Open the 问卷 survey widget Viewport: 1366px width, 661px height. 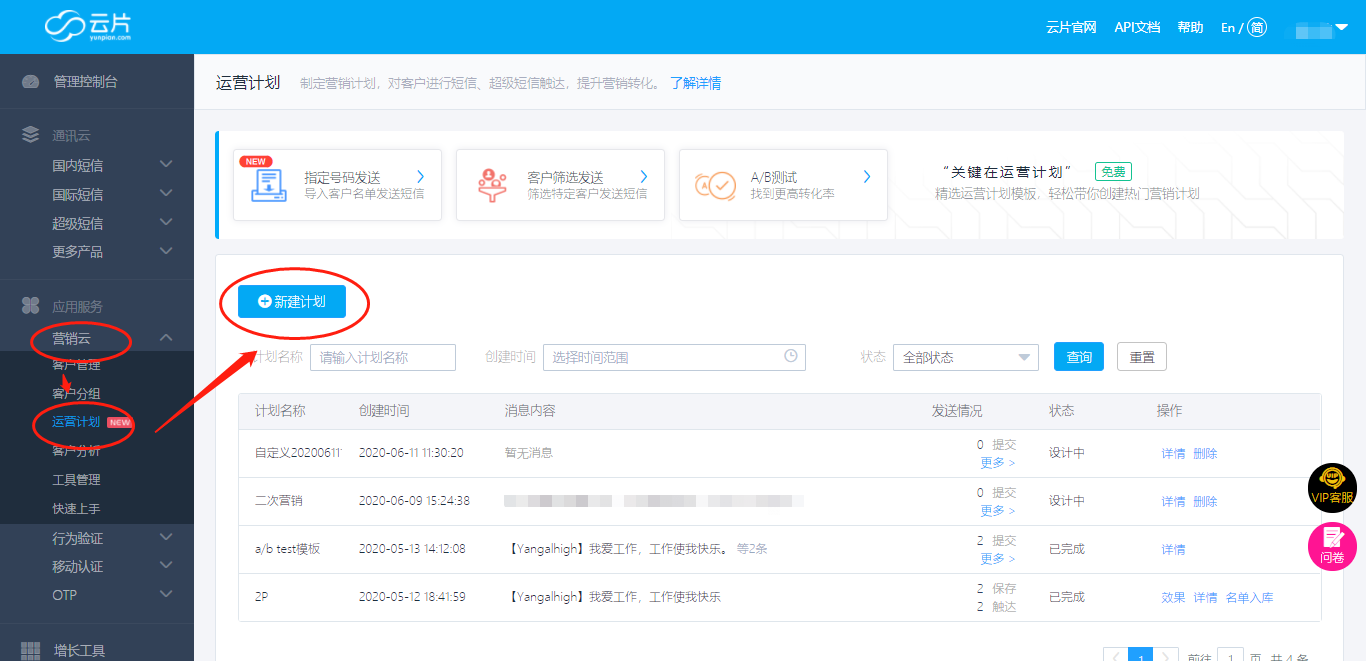pyautogui.click(x=1332, y=547)
